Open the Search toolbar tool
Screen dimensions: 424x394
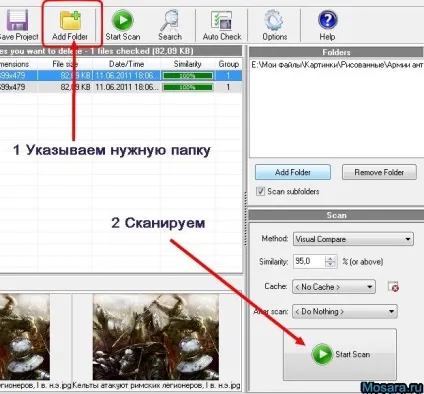coord(170,25)
